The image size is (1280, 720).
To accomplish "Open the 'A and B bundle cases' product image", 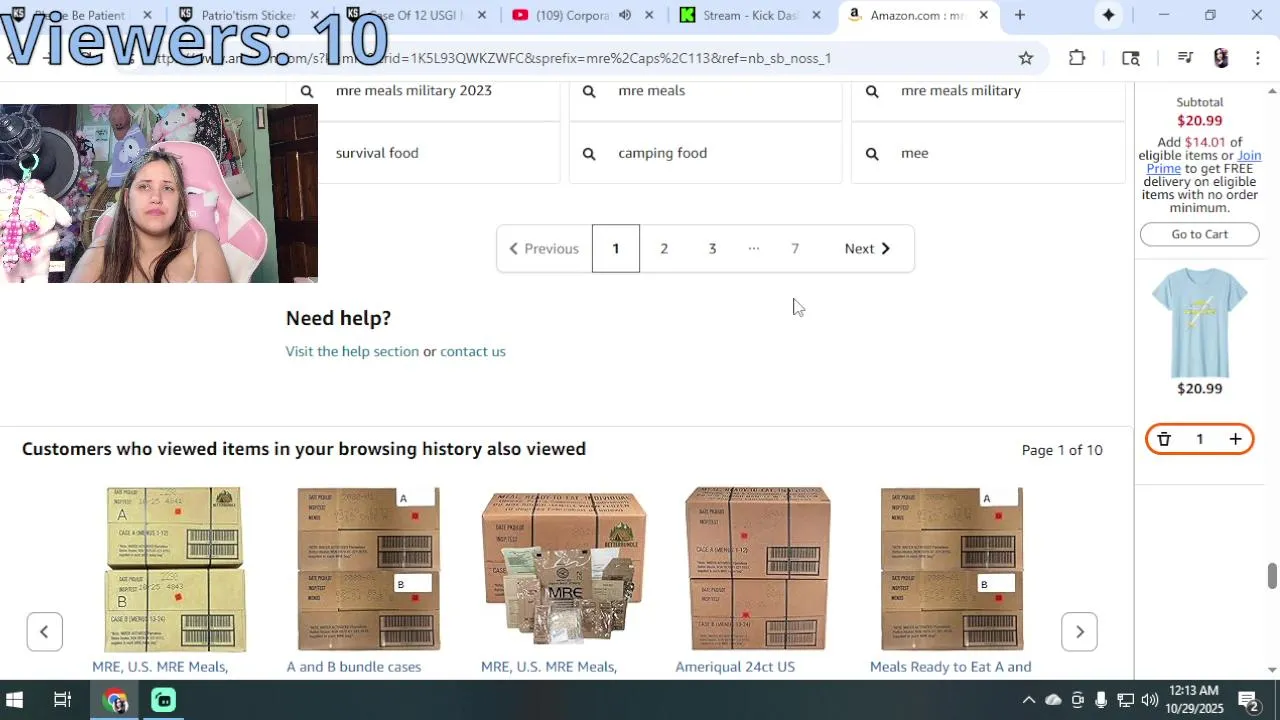I will [x=368, y=569].
